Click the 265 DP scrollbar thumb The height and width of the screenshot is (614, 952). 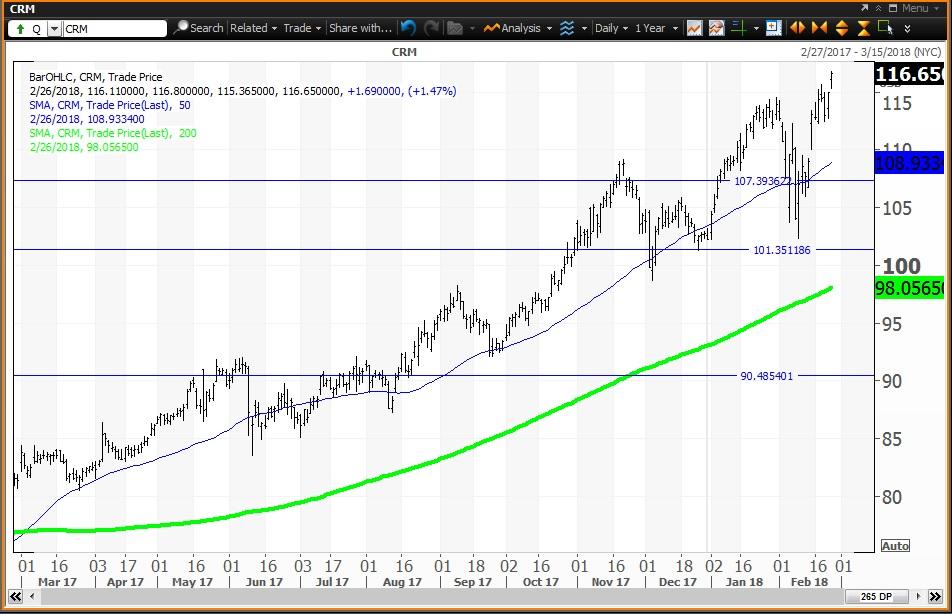pos(877,596)
